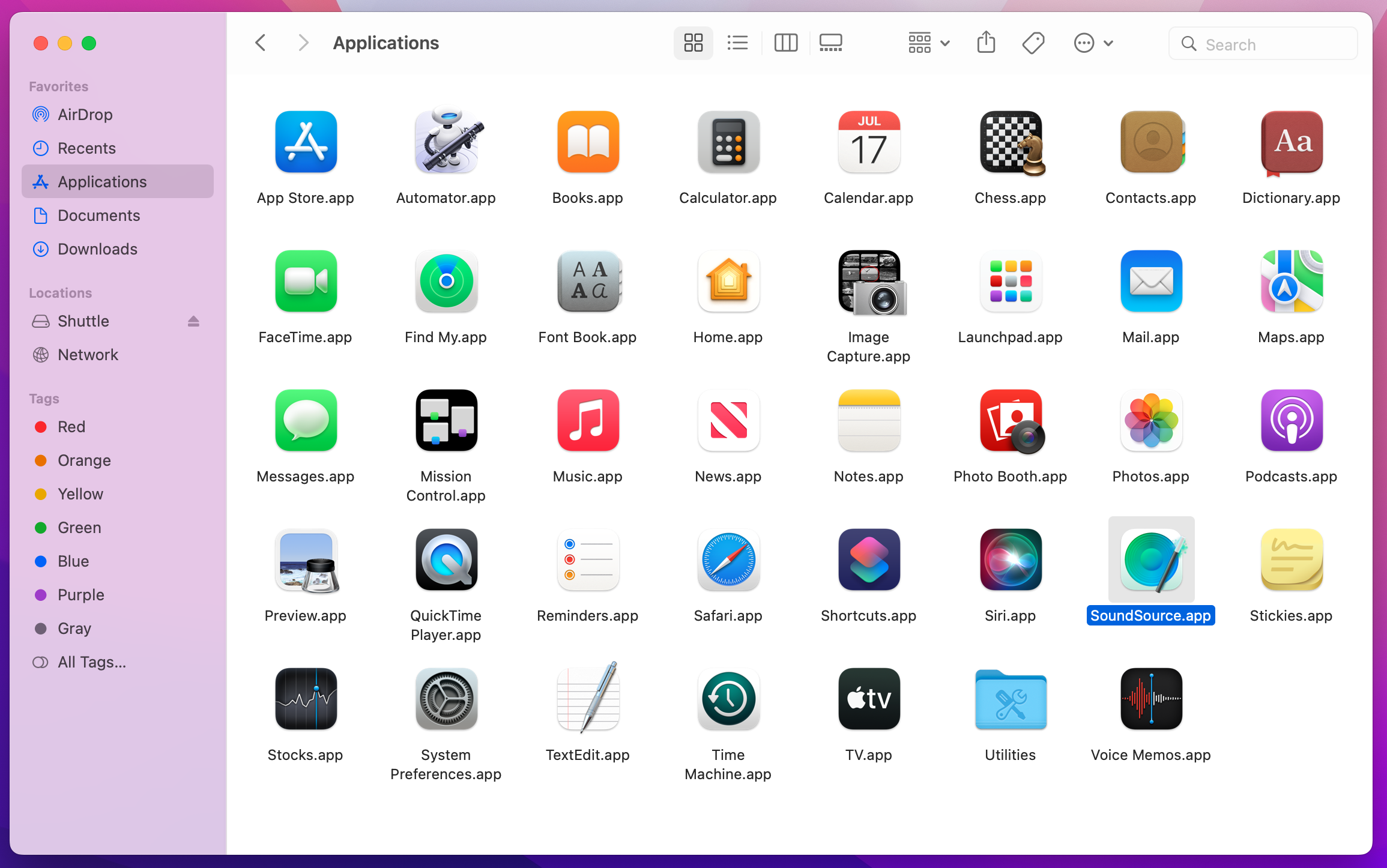1387x868 pixels.
Task: Select the Shortcuts app icon
Action: tap(869, 559)
